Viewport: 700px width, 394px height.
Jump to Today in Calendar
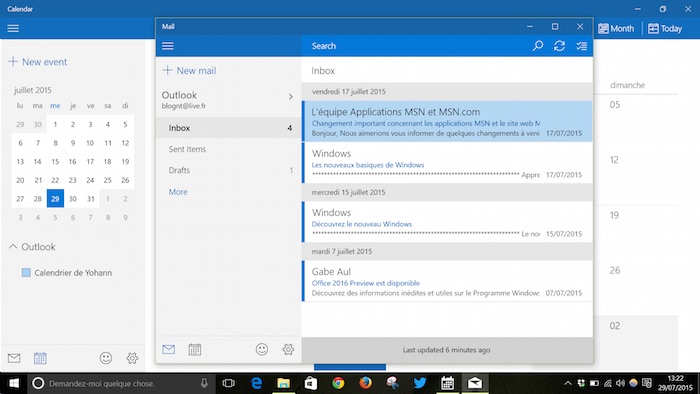click(665, 29)
